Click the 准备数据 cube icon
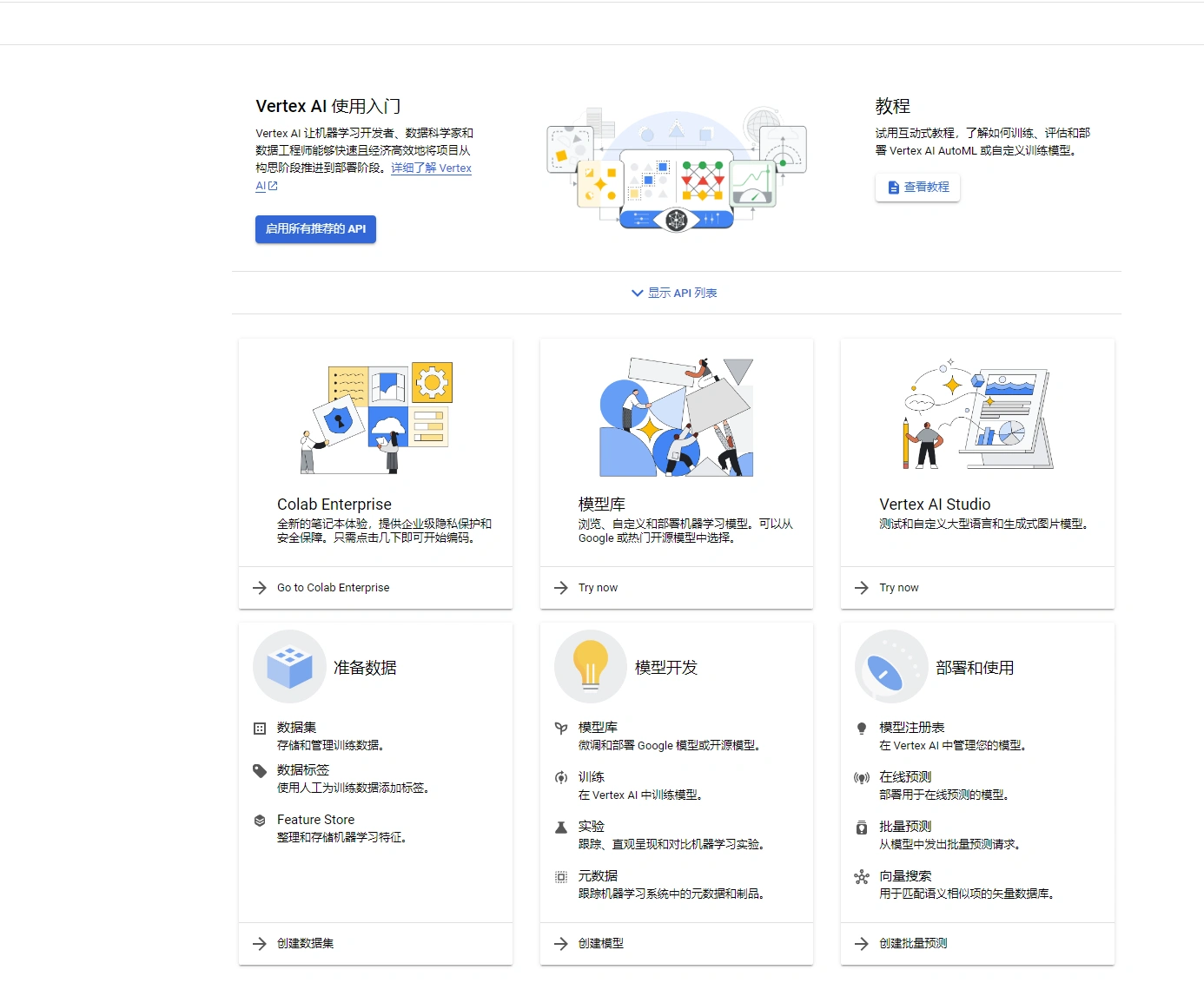 click(289, 667)
